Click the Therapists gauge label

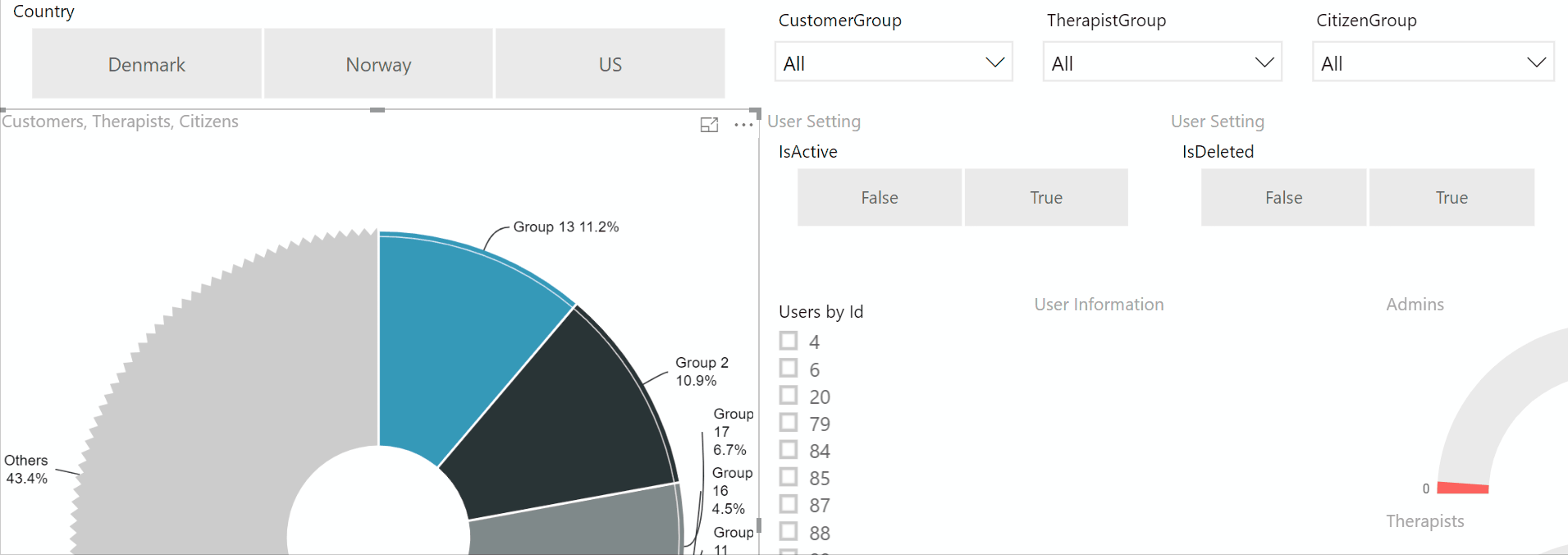pos(1424,521)
